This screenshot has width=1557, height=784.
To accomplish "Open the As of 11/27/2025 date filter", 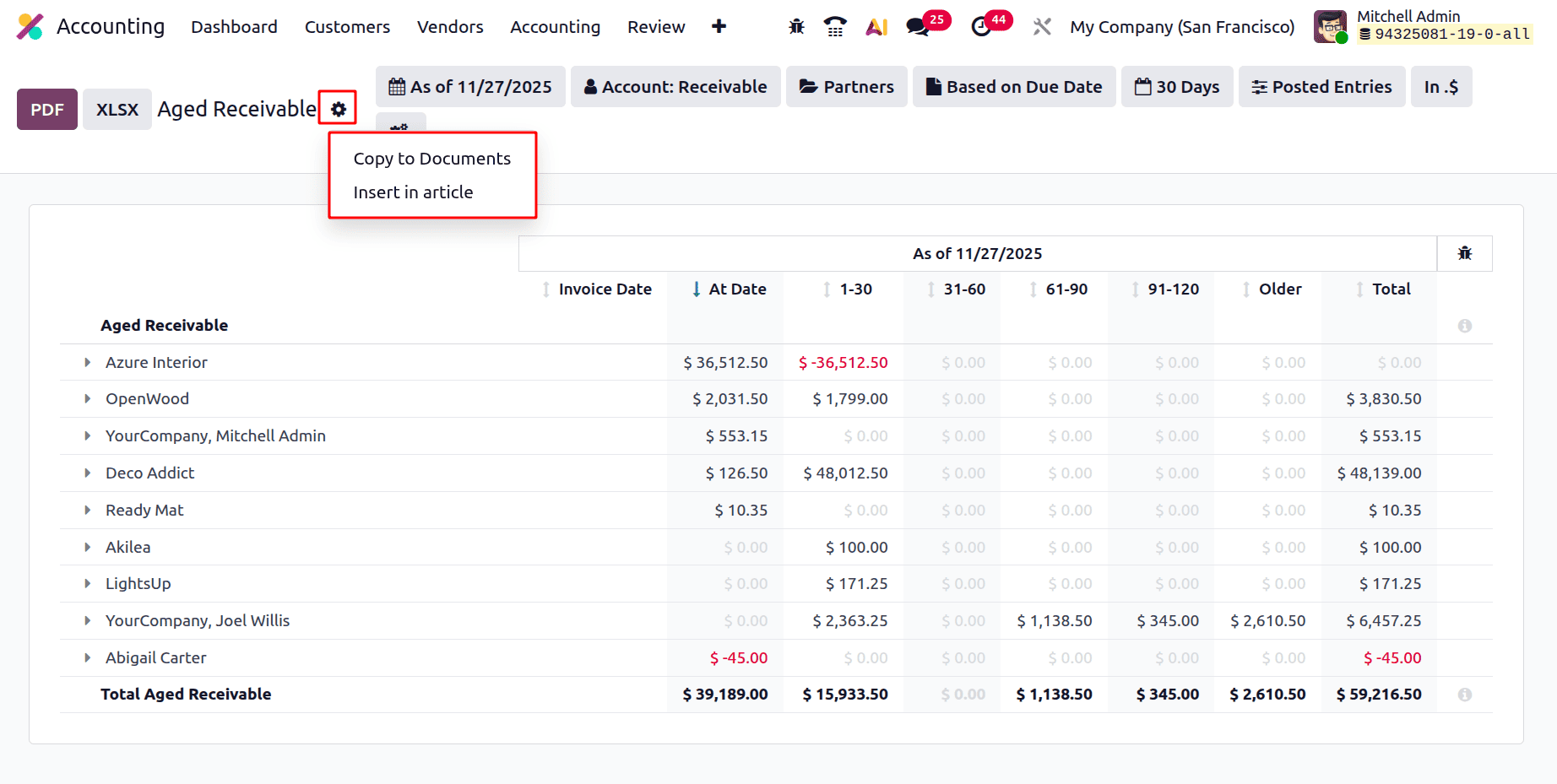I will click(470, 87).
